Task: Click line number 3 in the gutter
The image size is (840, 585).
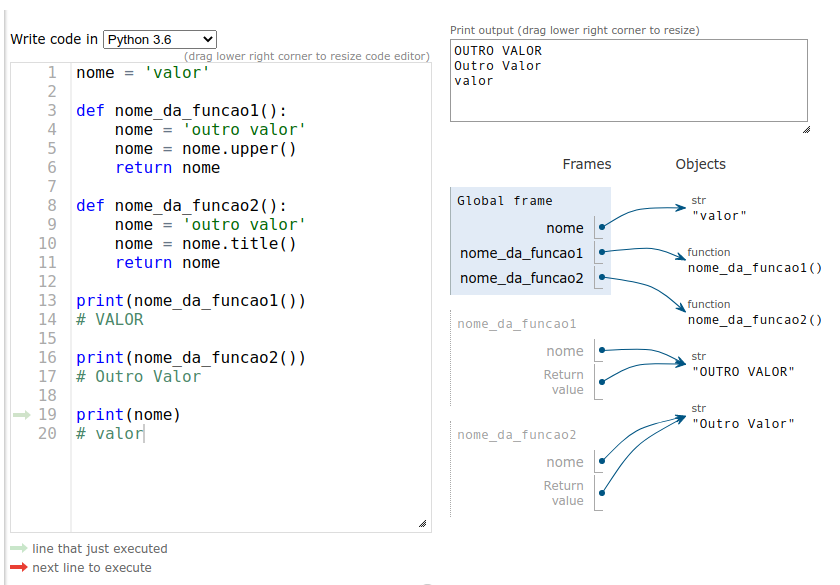Action: click(x=51, y=111)
